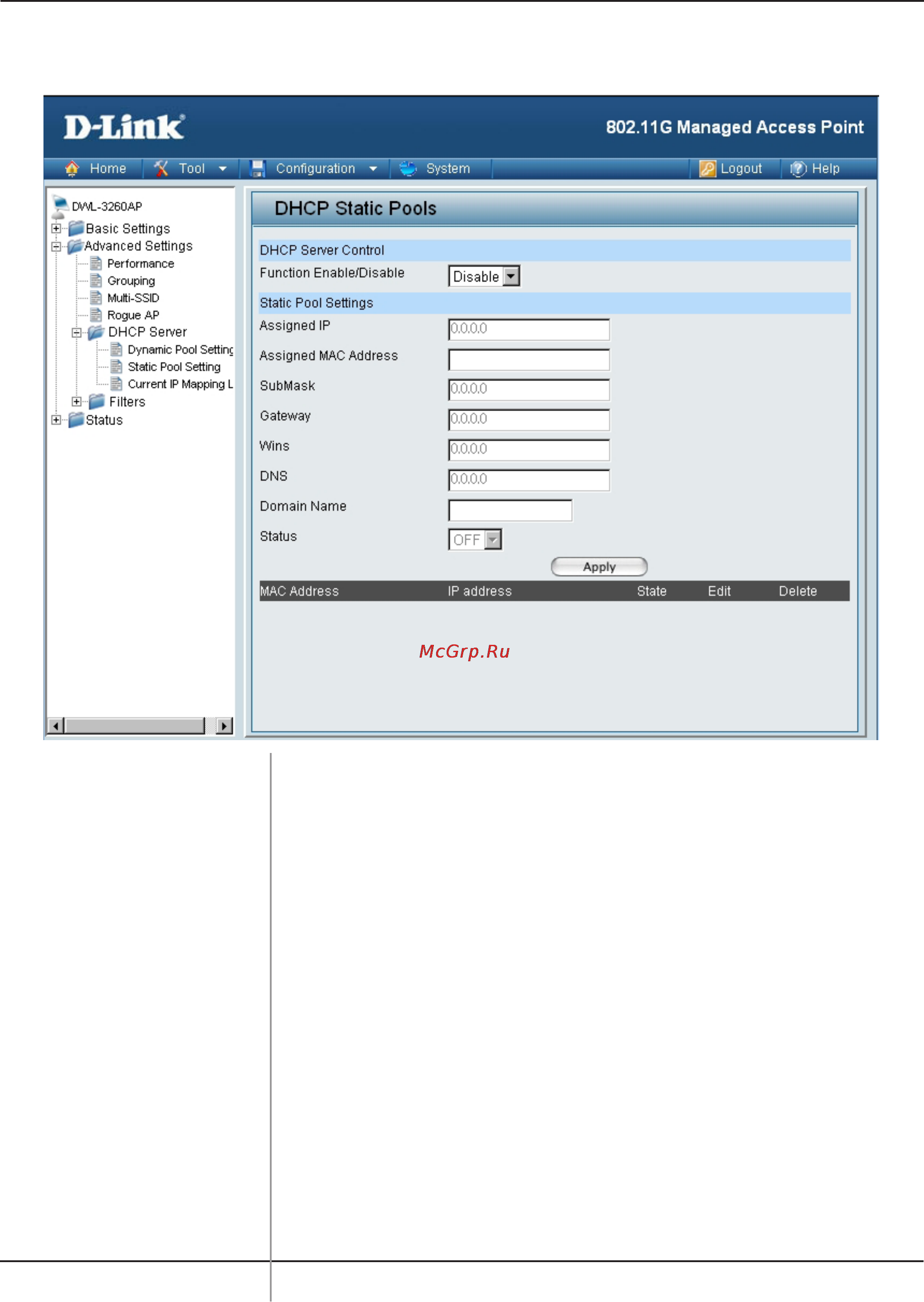Open the Tool dropdown arrow
Screen dimensions: 924x1302
pos(223,169)
